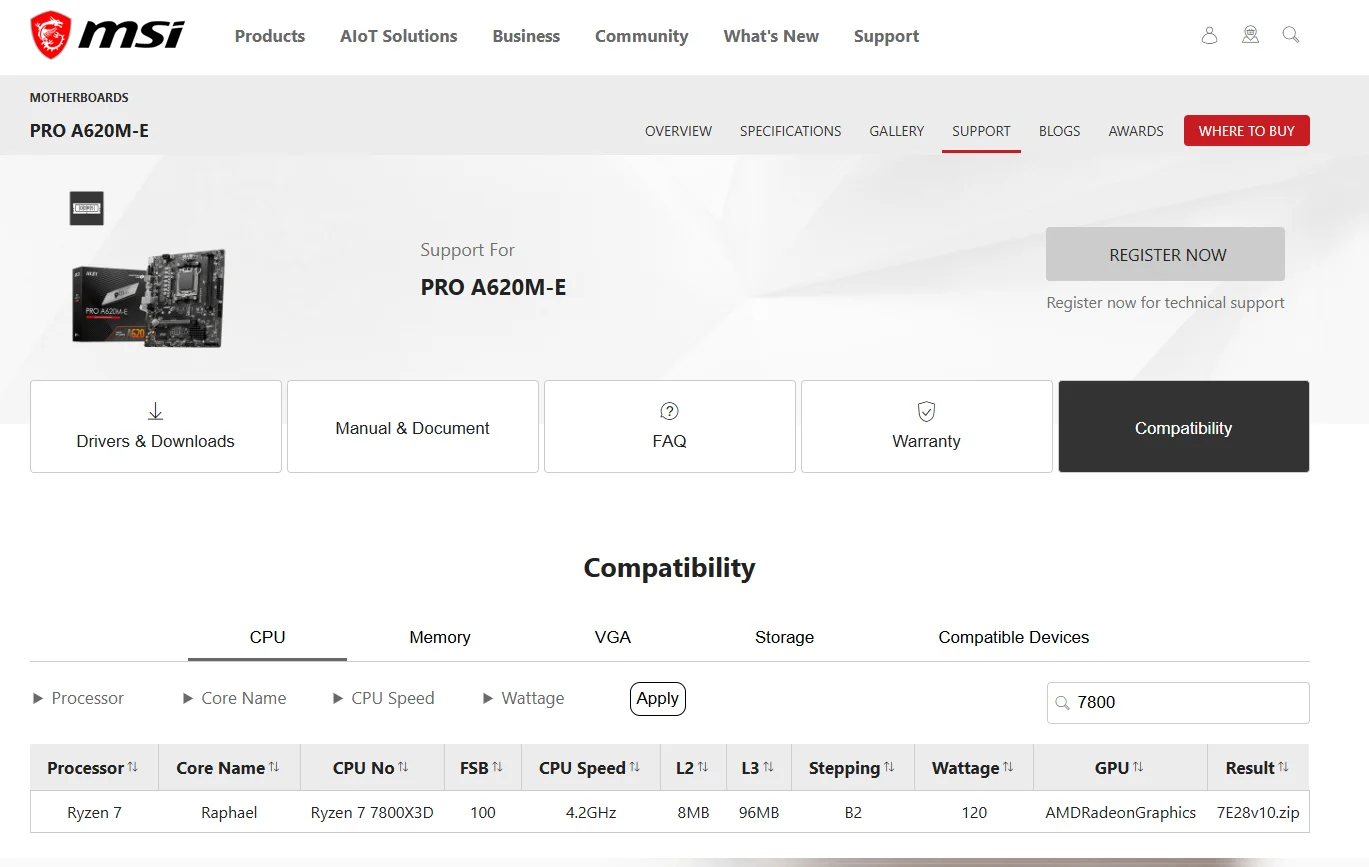1369x867 pixels.
Task: Open the Manual & Document section
Action: (x=413, y=426)
